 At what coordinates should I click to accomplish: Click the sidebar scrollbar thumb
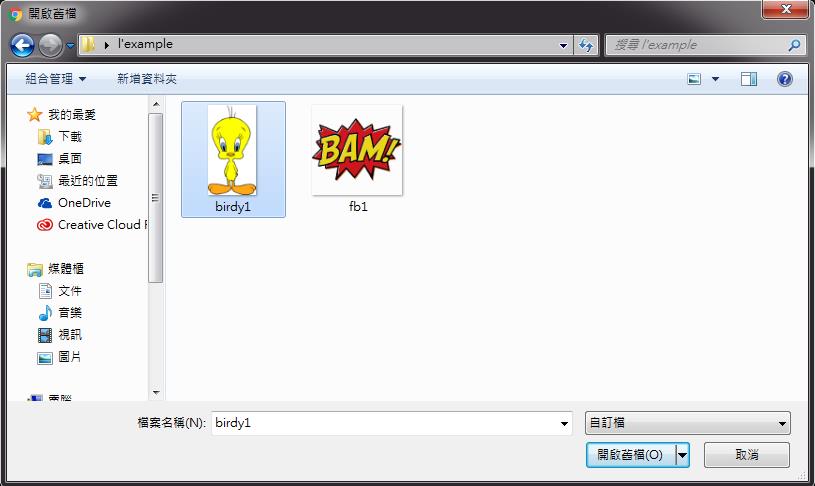(156, 198)
